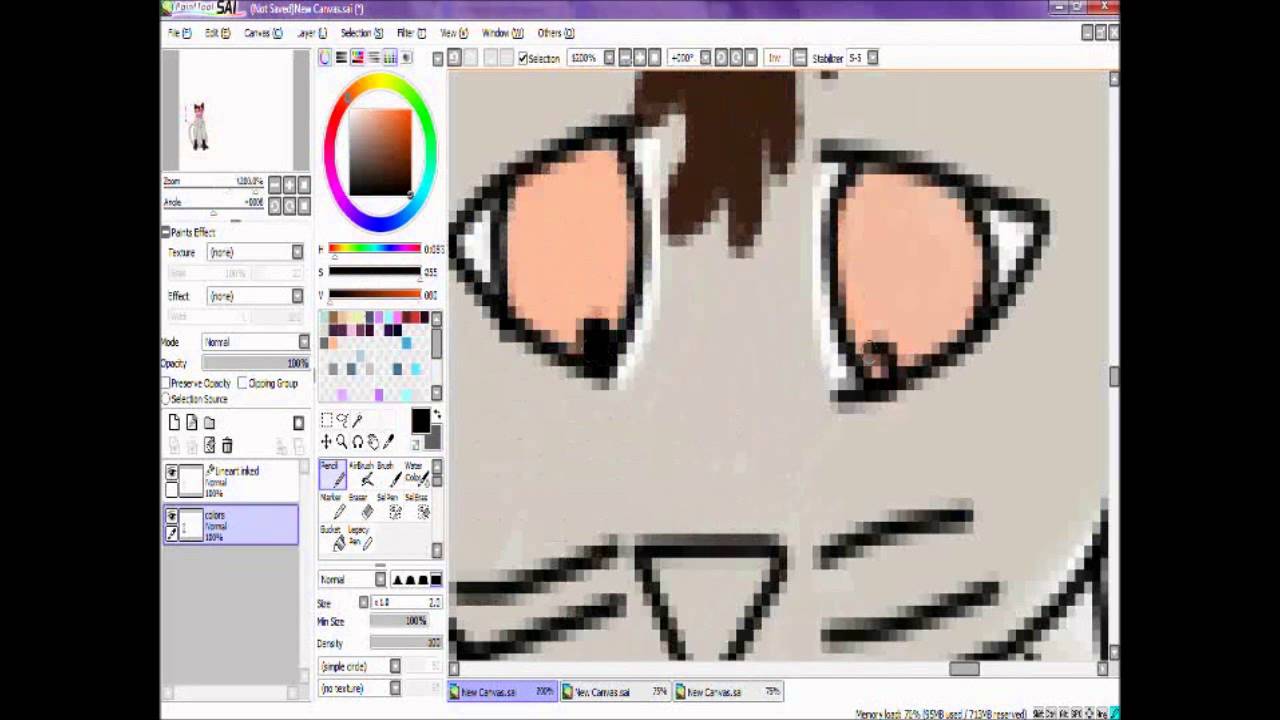Open the no texture brush dropdown
1280x720 pixels.
[x=360, y=688]
